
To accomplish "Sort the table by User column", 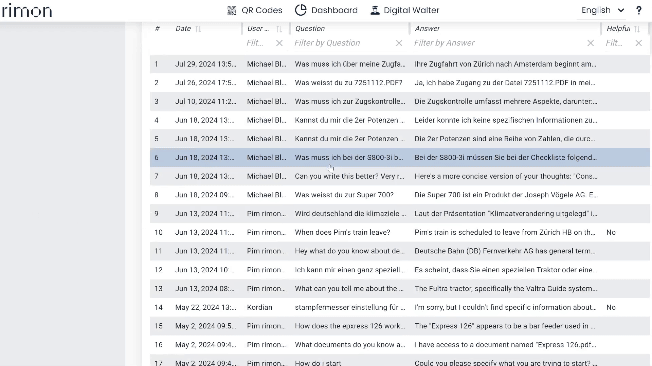I will [x=279, y=29].
